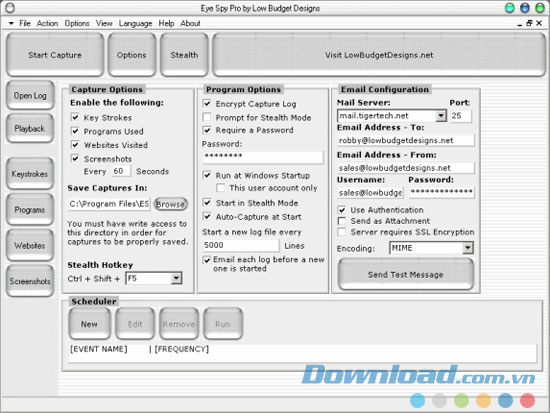Toggle Email each log checkbox
This screenshot has height=413, width=550.
[207, 260]
